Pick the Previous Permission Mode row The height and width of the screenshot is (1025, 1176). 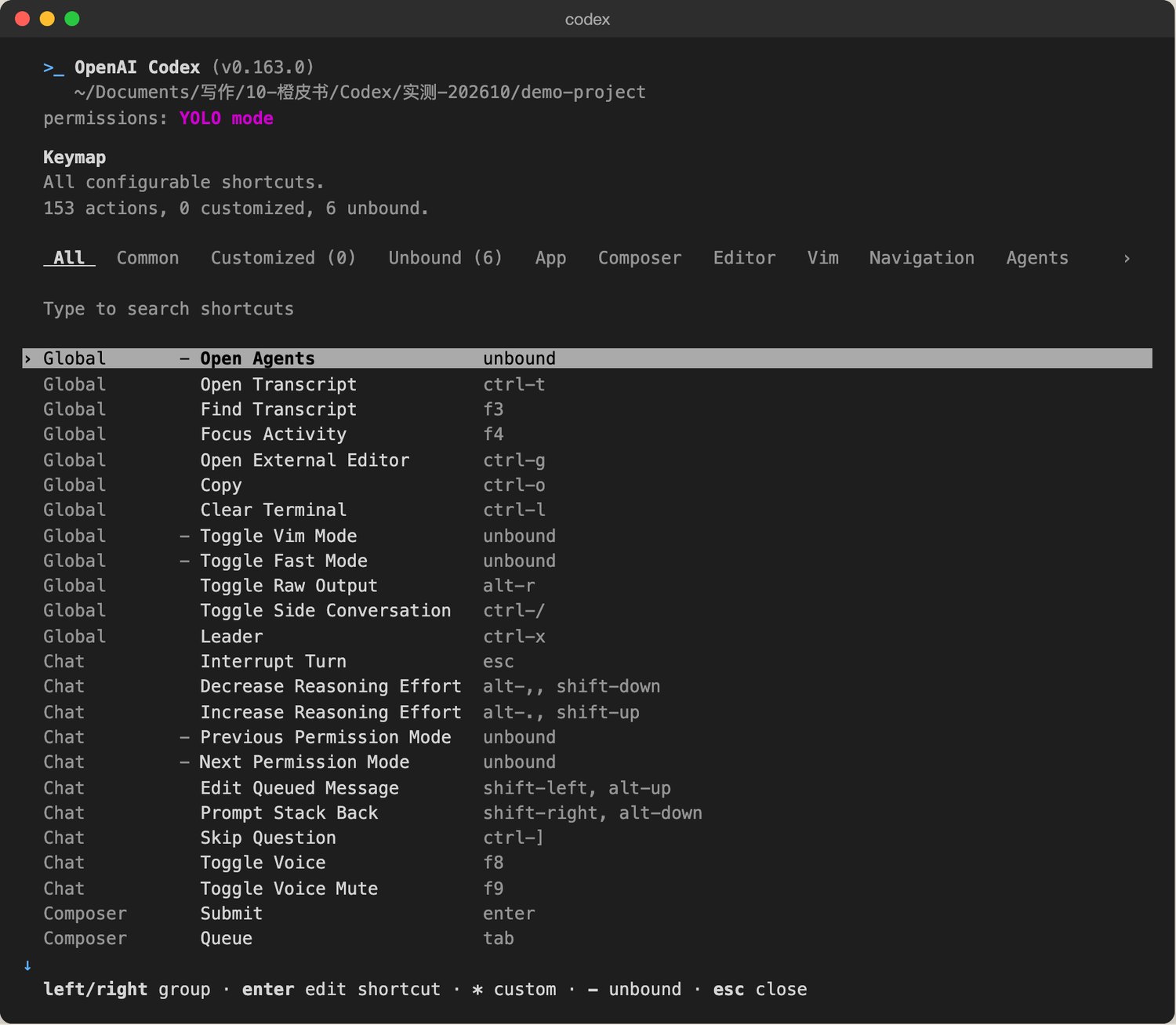pos(587,738)
